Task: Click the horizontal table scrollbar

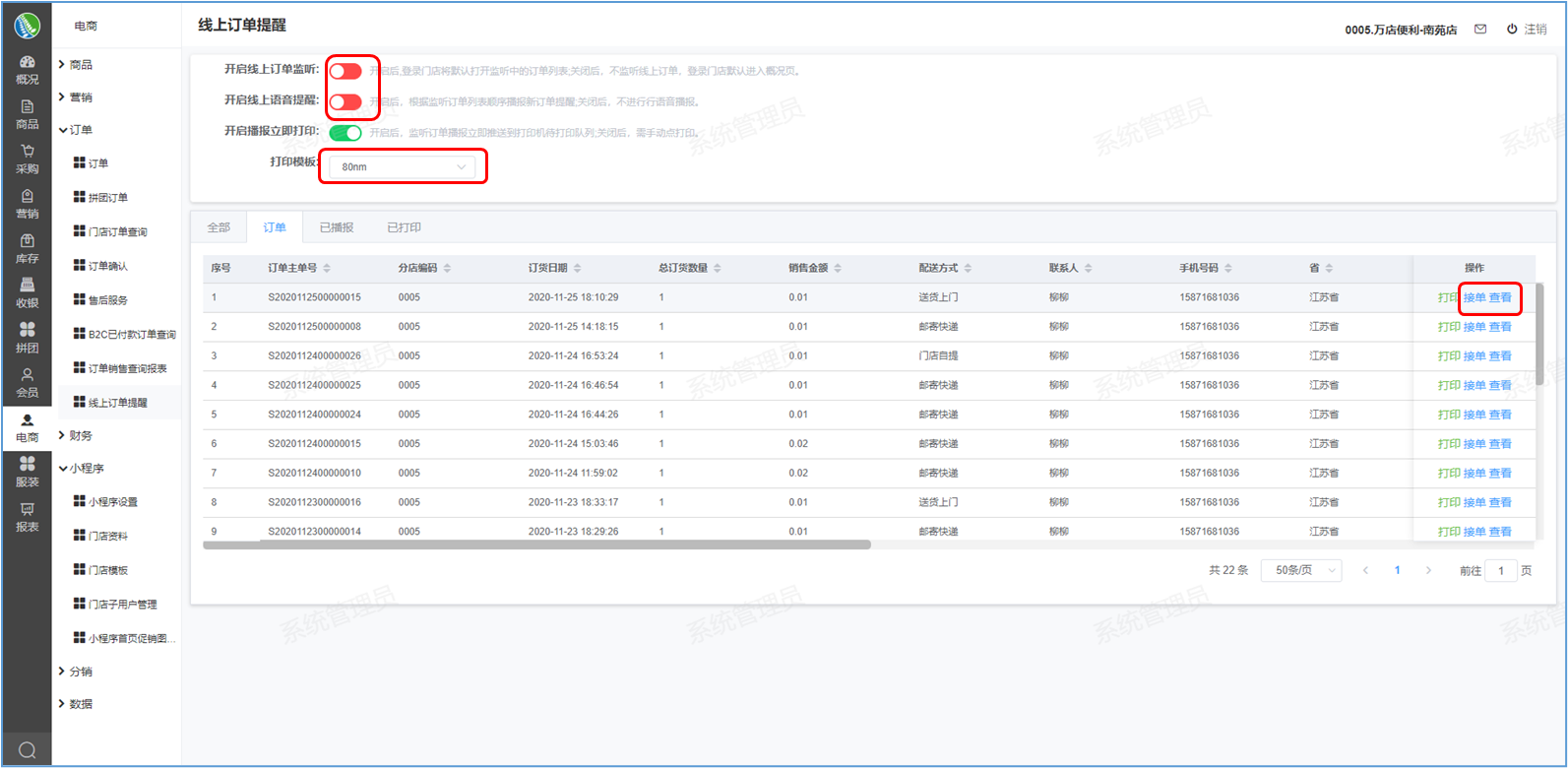Action: pyautogui.click(x=536, y=544)
